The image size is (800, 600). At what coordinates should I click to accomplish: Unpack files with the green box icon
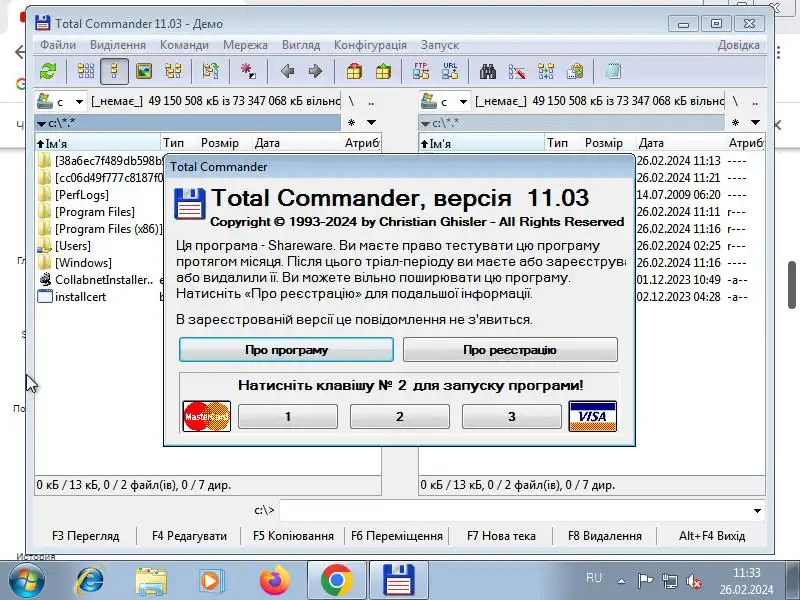383,71
